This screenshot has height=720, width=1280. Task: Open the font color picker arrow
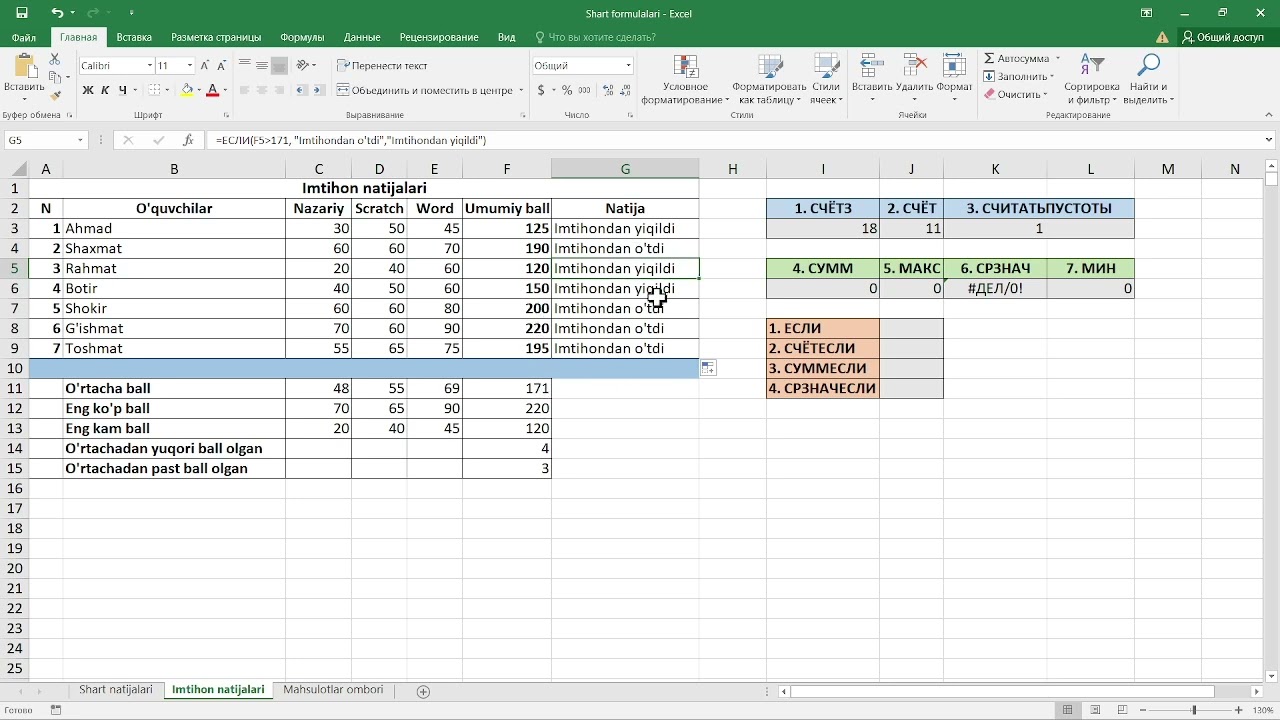pos(225,90)
